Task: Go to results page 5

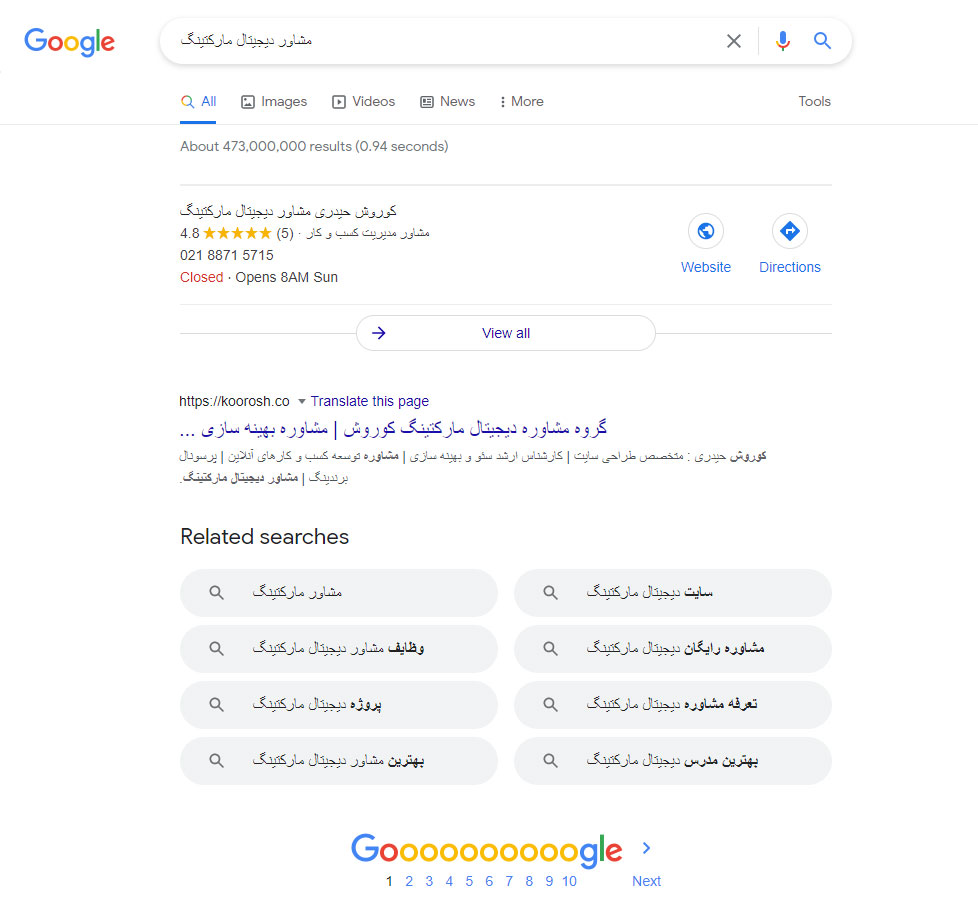Action: click(469, 881)
